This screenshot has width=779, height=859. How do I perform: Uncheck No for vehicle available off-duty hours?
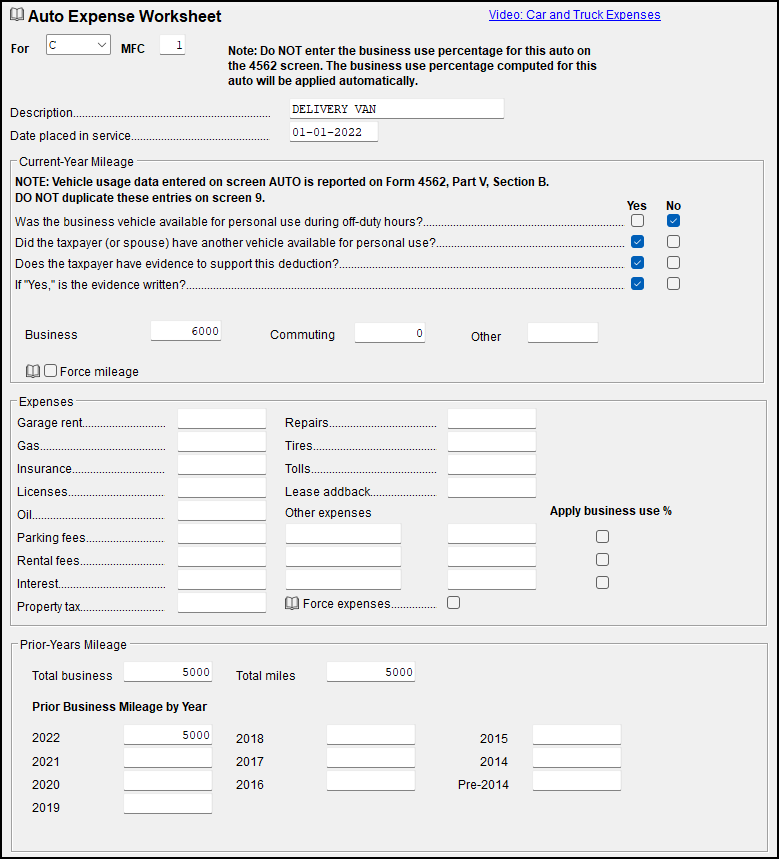673,221
